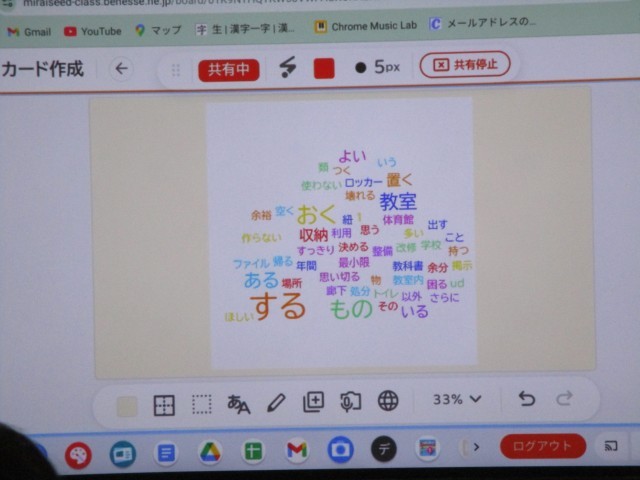Open the globe web icon
The height and width of the screenshot is (480, 640).
point(388,401)
